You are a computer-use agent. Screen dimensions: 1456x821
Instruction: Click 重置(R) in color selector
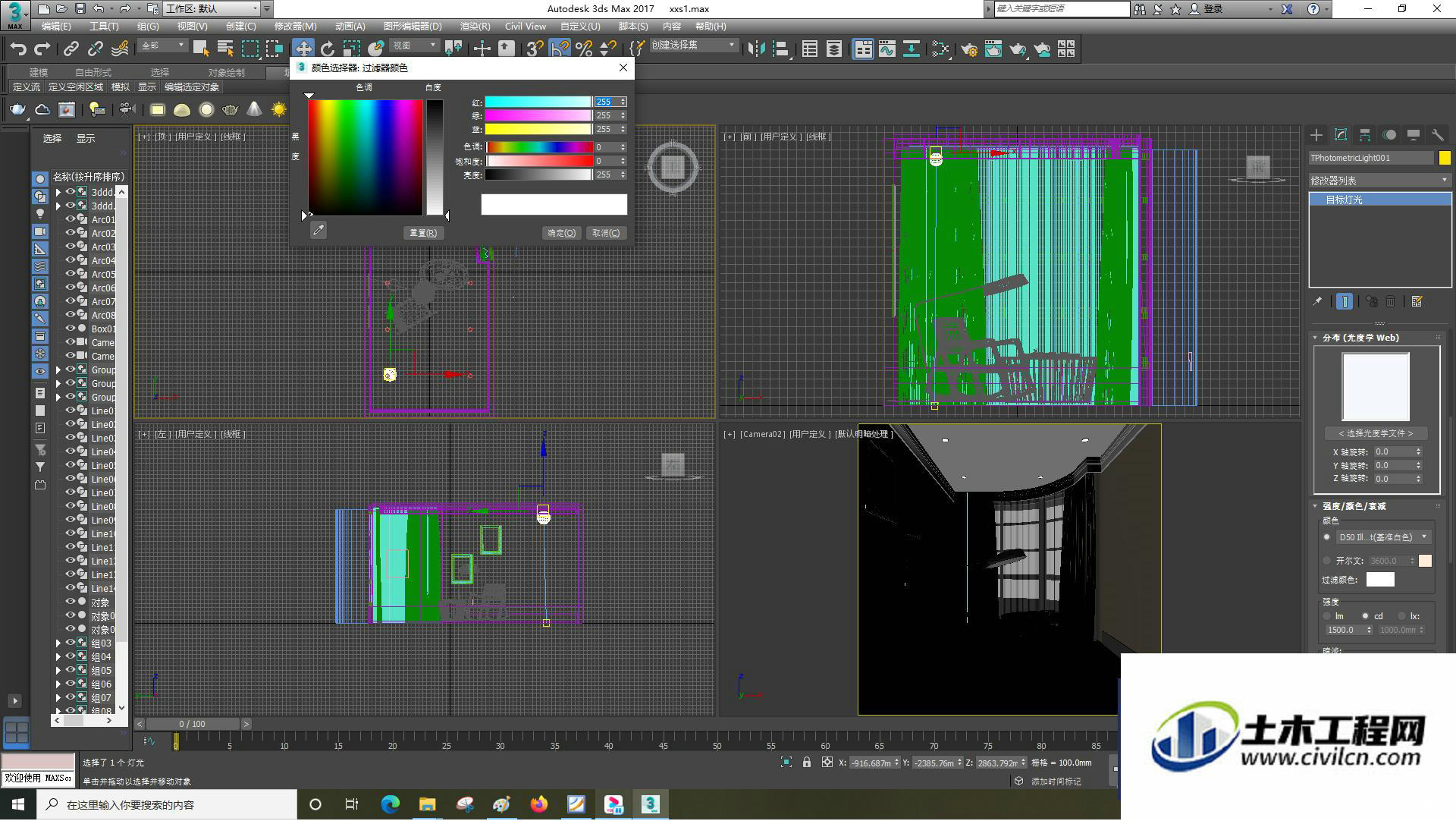point(423,233)
